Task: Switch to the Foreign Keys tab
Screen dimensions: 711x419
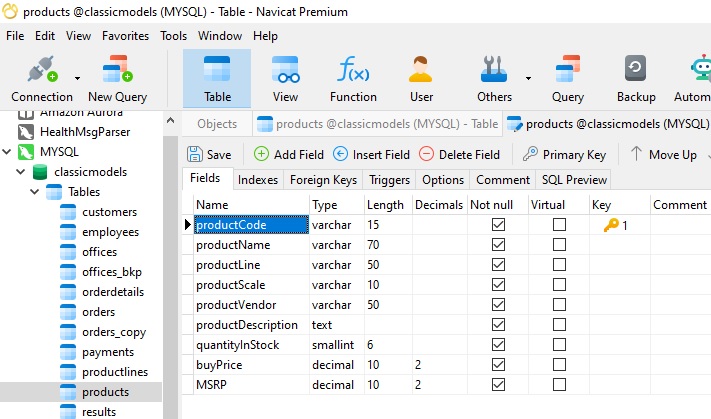Action: pos(323,180)
